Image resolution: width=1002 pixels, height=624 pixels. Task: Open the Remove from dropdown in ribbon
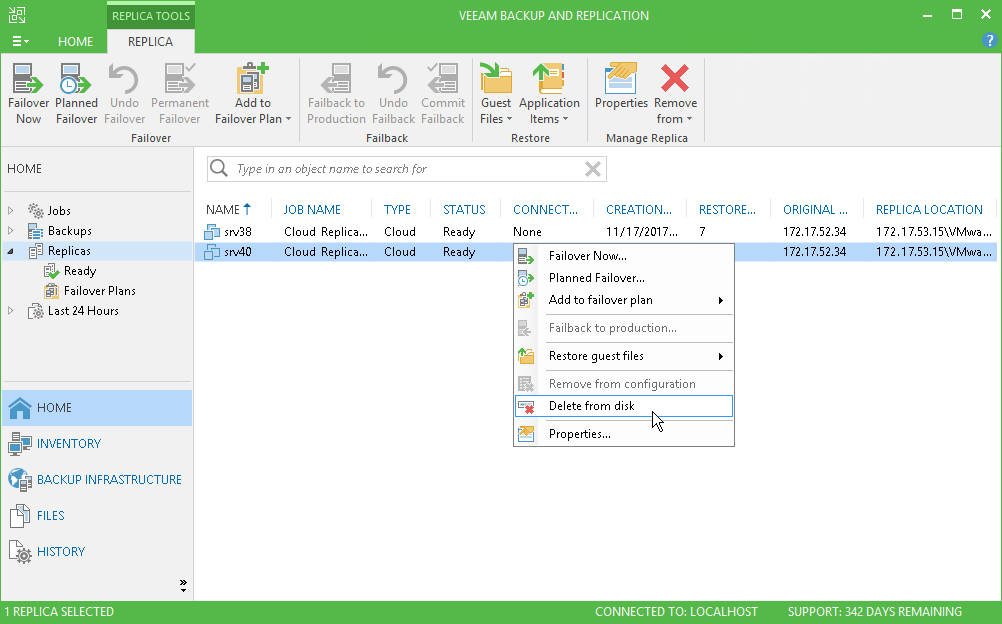(x=675, y=95)
